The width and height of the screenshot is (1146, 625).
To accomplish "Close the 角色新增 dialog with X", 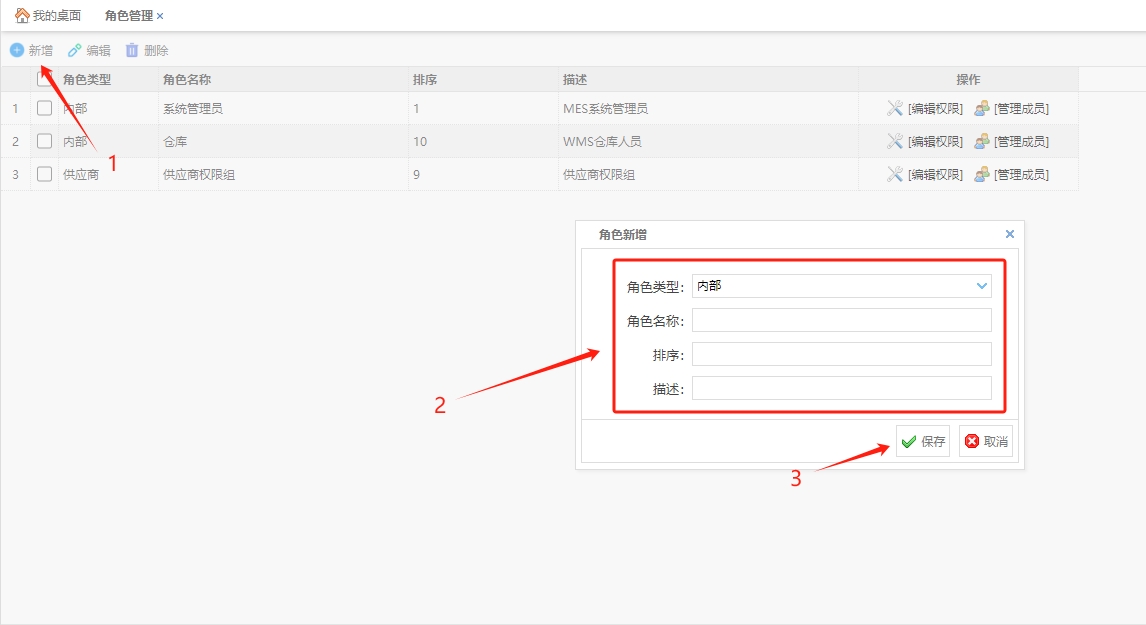I will (1009, 234).
